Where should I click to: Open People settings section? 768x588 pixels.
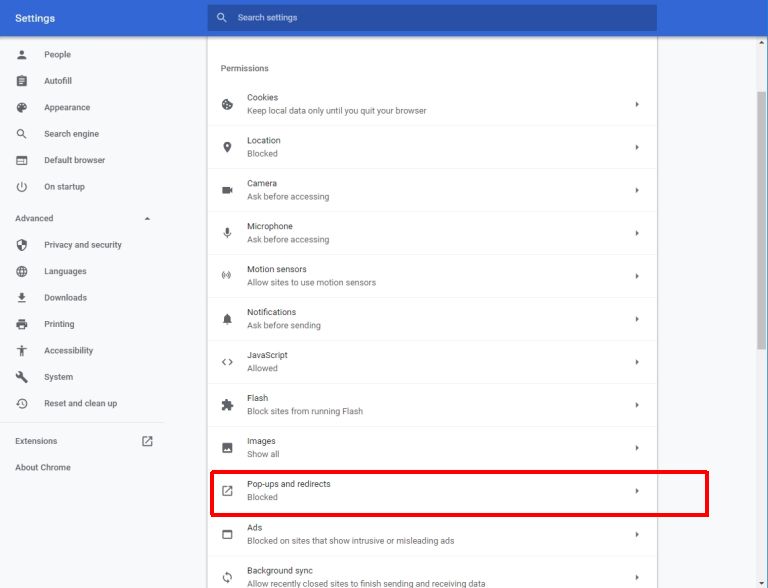(57, 54)
